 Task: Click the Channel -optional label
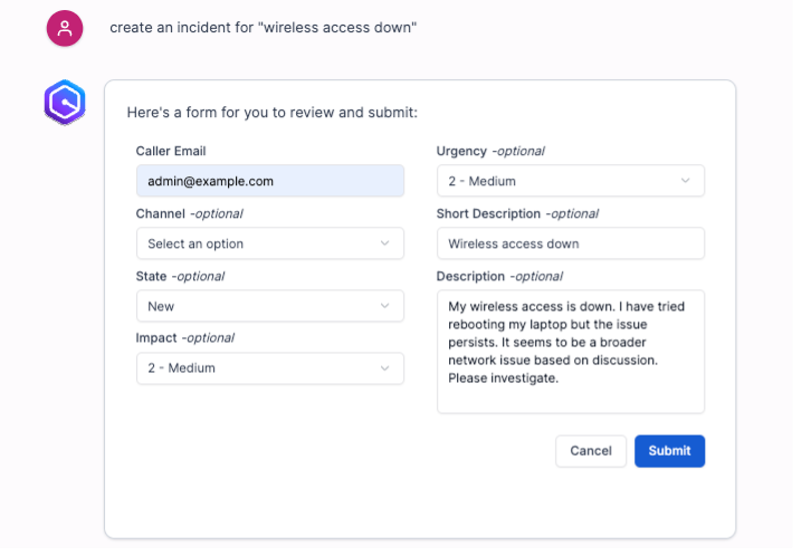(189, 214)
